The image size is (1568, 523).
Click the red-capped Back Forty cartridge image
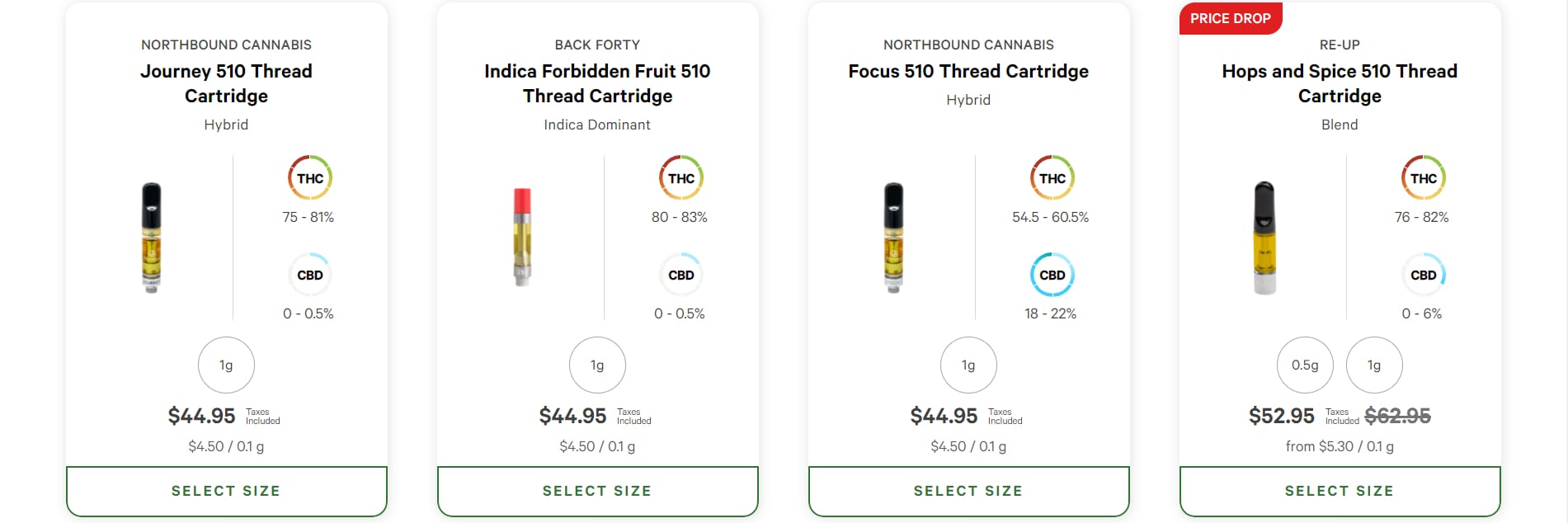coord(522,237)
